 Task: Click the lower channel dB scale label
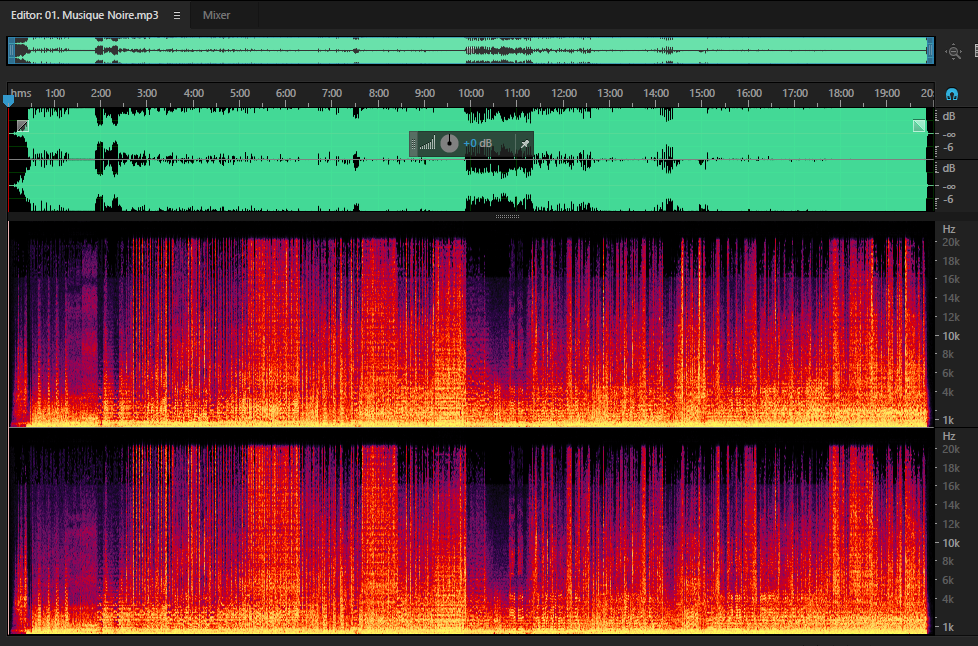tap(949, 168)
